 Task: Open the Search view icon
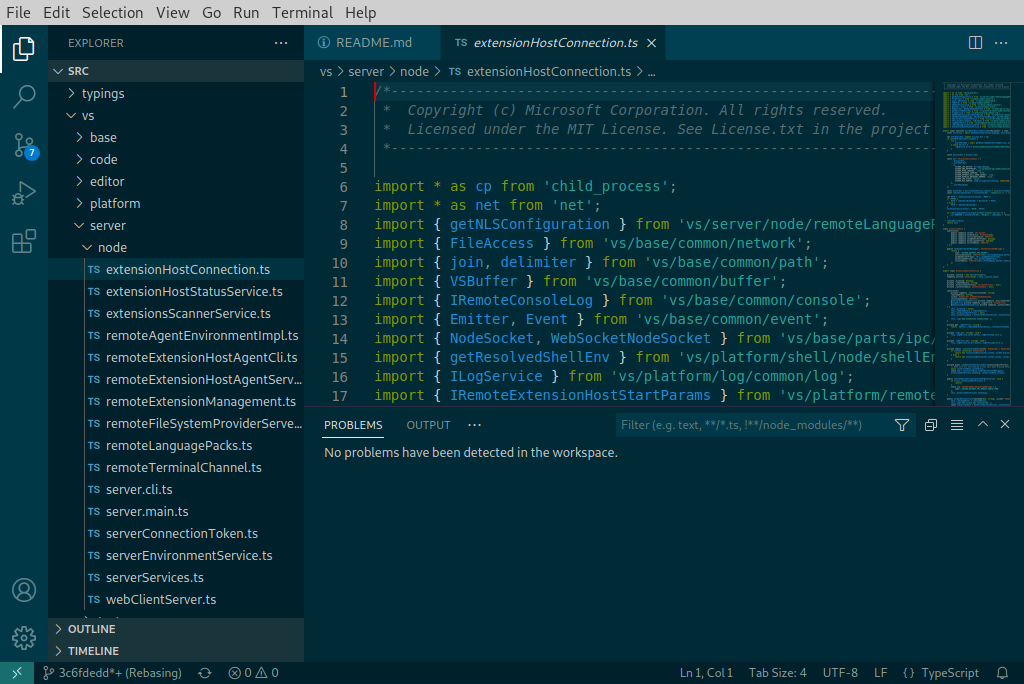point(24,97)
